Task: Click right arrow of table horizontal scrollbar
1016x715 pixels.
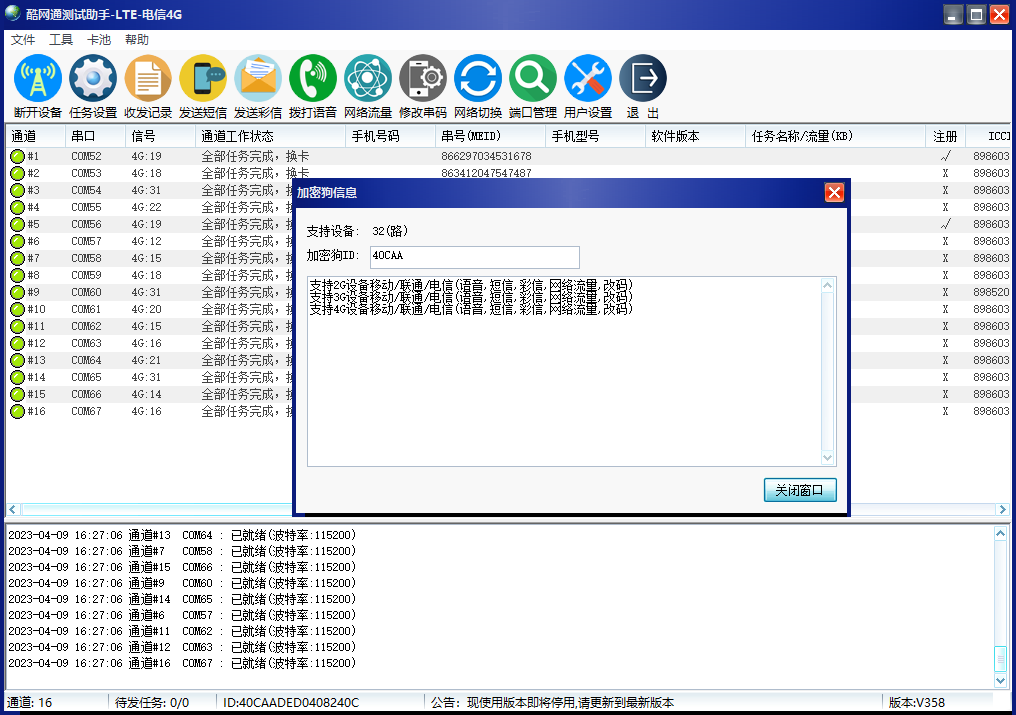Action: pos(1002,510)
